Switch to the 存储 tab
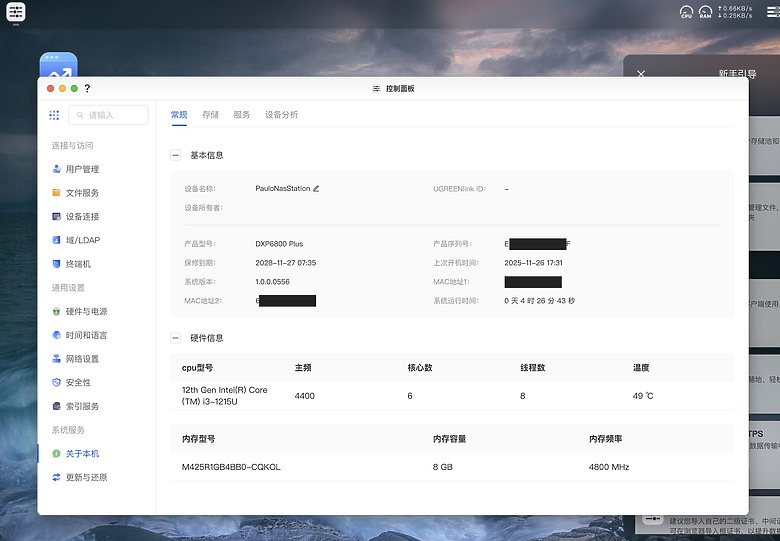The image size is (780, 541). 210,115
